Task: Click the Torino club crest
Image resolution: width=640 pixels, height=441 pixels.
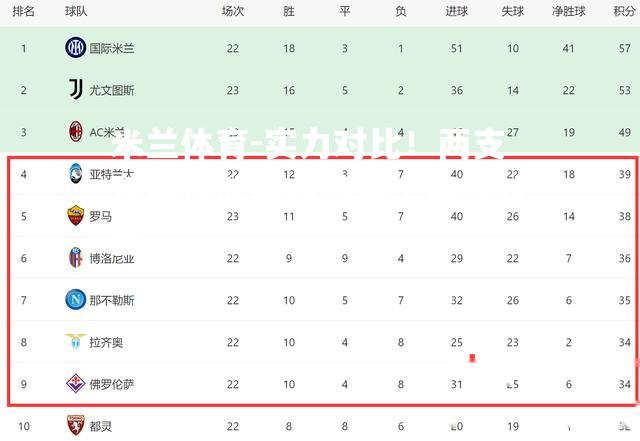Action: (x=76, y=425)
